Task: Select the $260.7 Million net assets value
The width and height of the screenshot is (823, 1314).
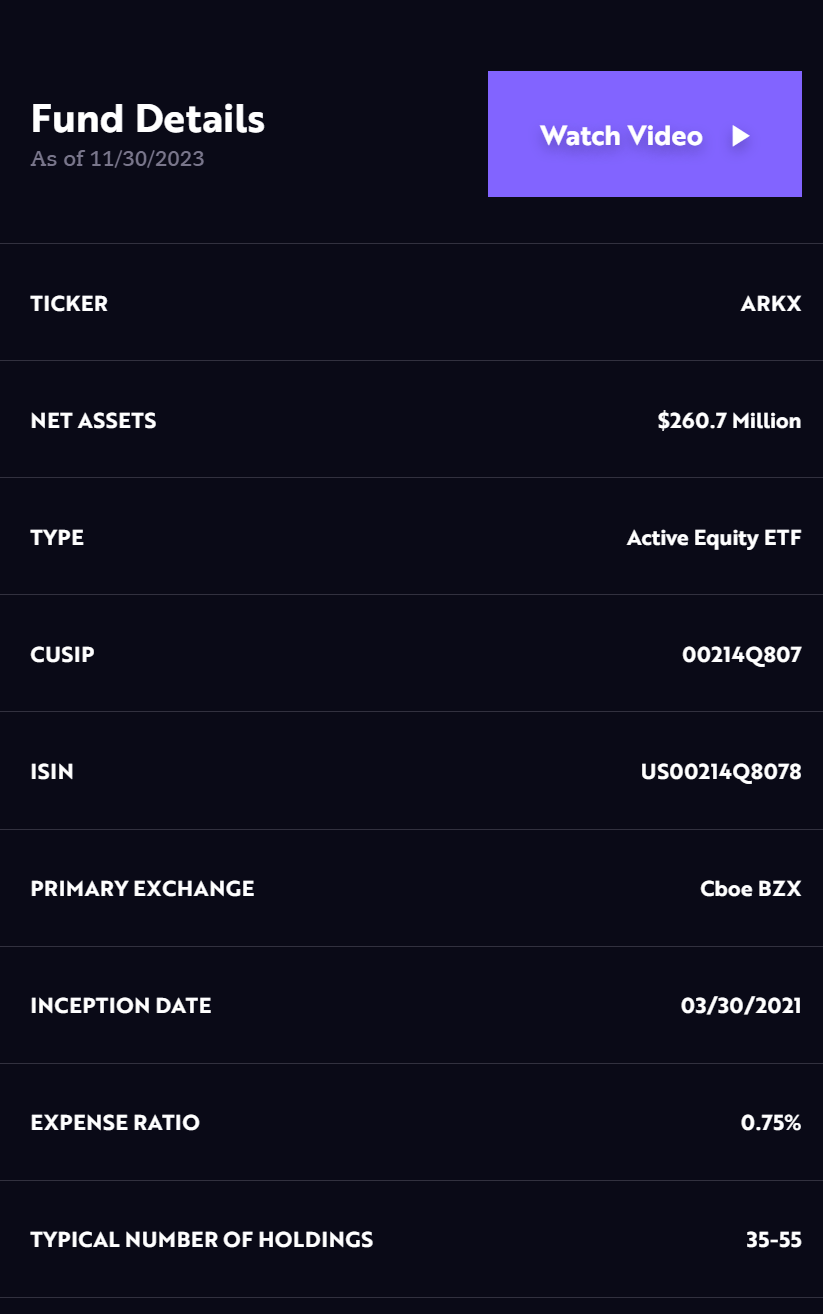Action: [729, 420]
